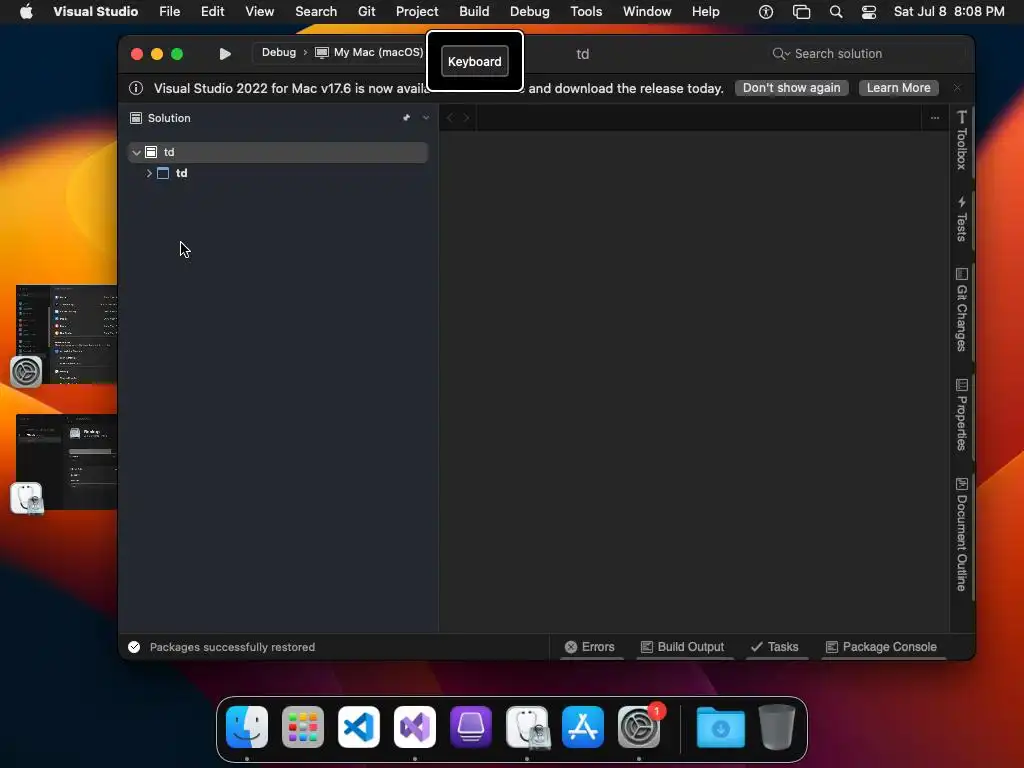1024x768 pixels.
Task: Open the App Store from the Dock
Action: coord(583,727)
